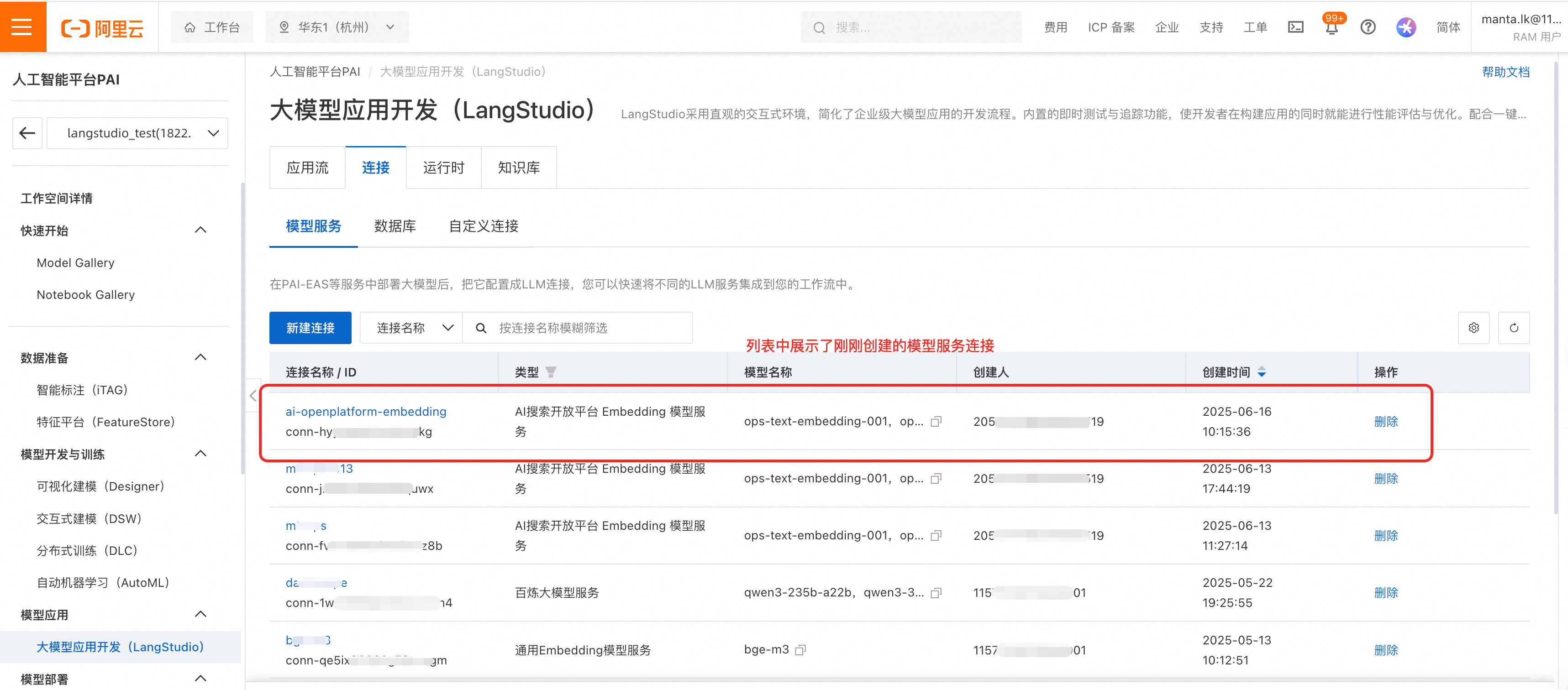Open the langstudio_test workspace dropdown
This screenshot has height=690, width=1568.
[137, 133]
